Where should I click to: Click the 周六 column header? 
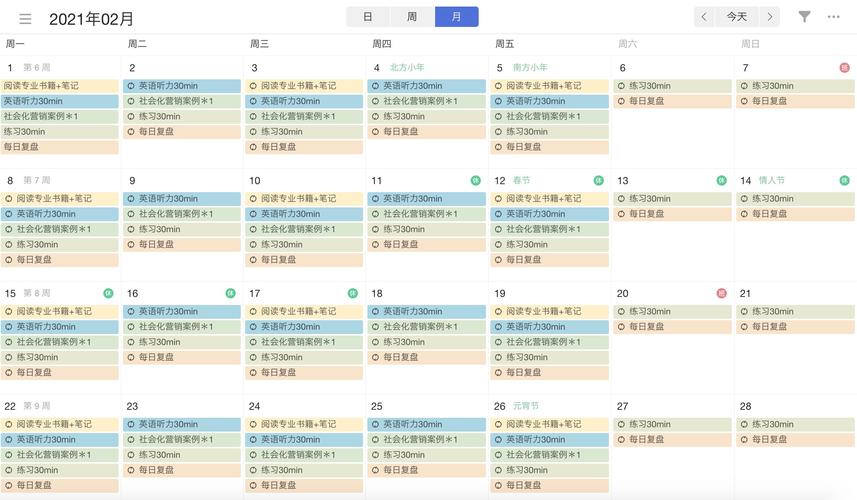[x=627, y=44]
